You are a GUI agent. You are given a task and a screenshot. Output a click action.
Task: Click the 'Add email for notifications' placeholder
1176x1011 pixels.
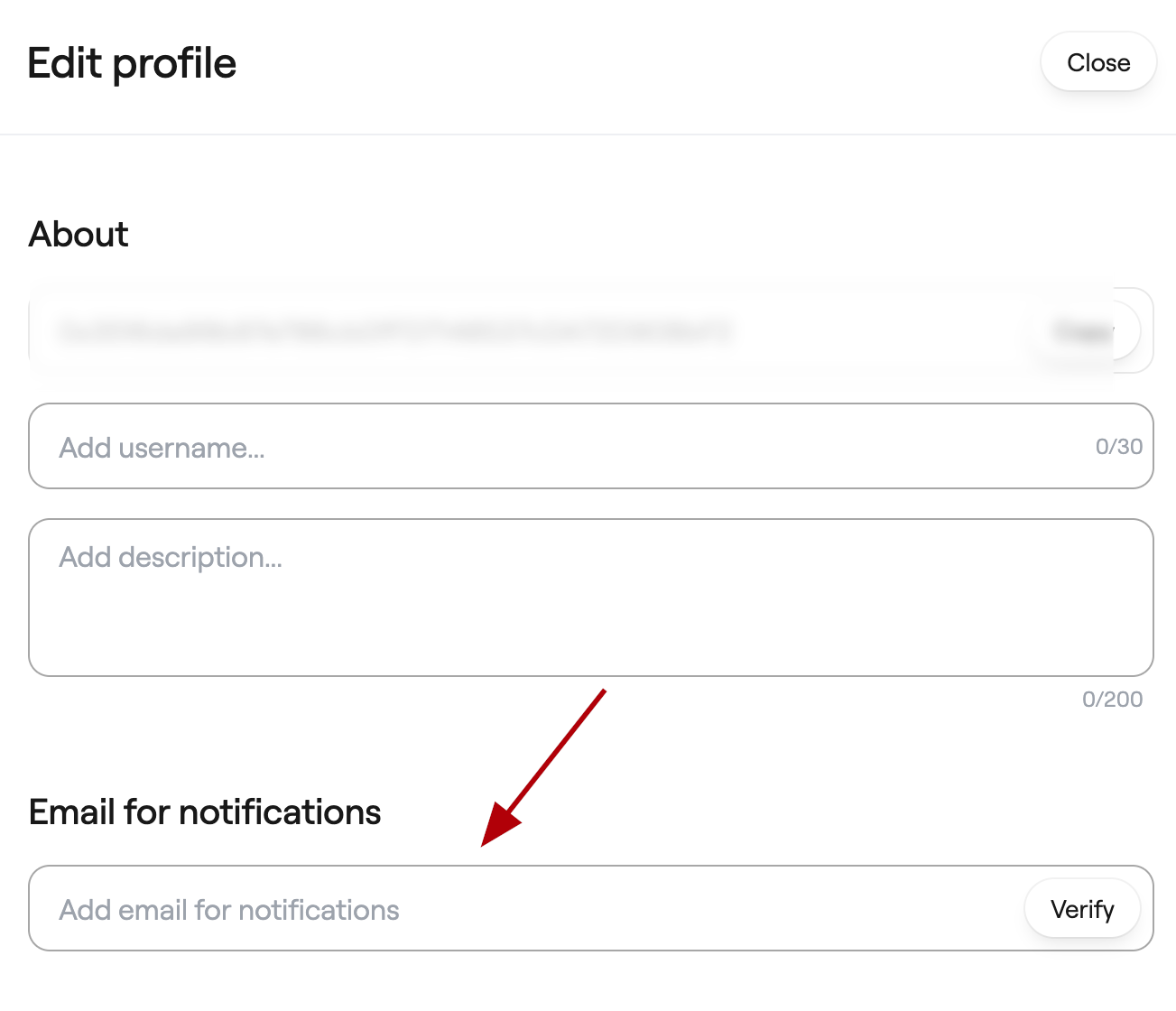click(229, 910)
